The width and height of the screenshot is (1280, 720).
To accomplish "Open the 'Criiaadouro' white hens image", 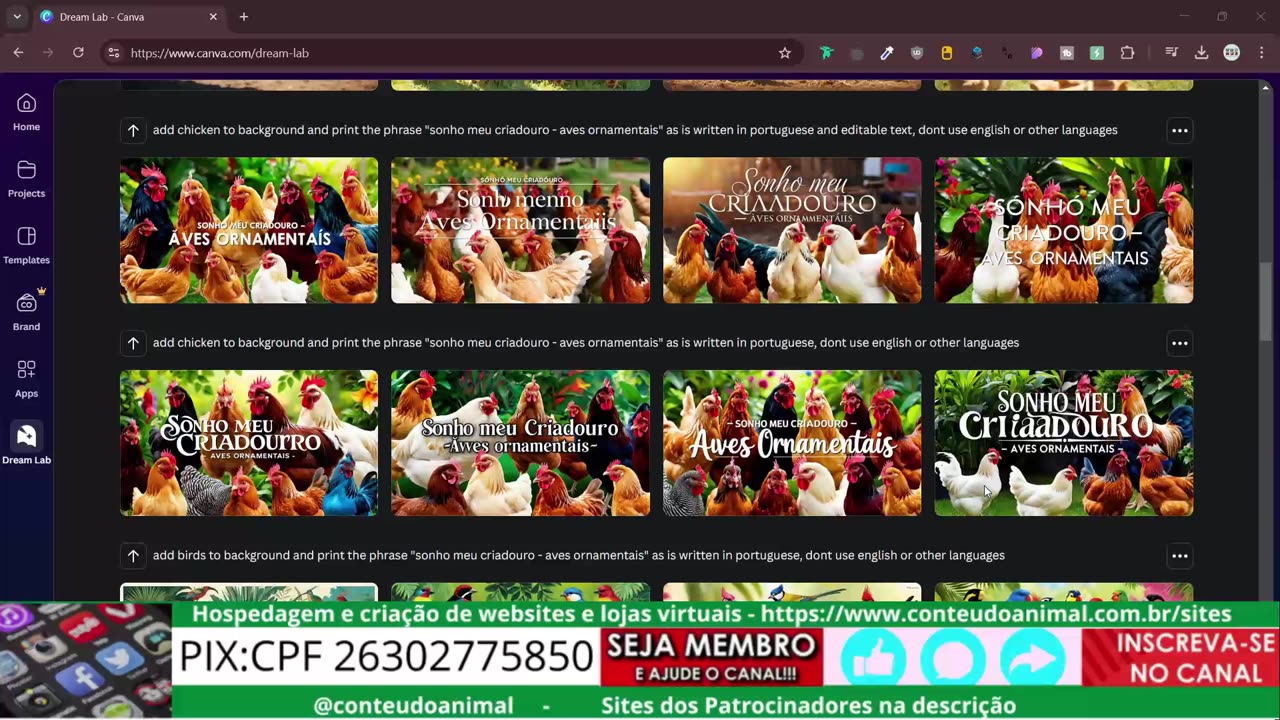I will (1064, 443).
